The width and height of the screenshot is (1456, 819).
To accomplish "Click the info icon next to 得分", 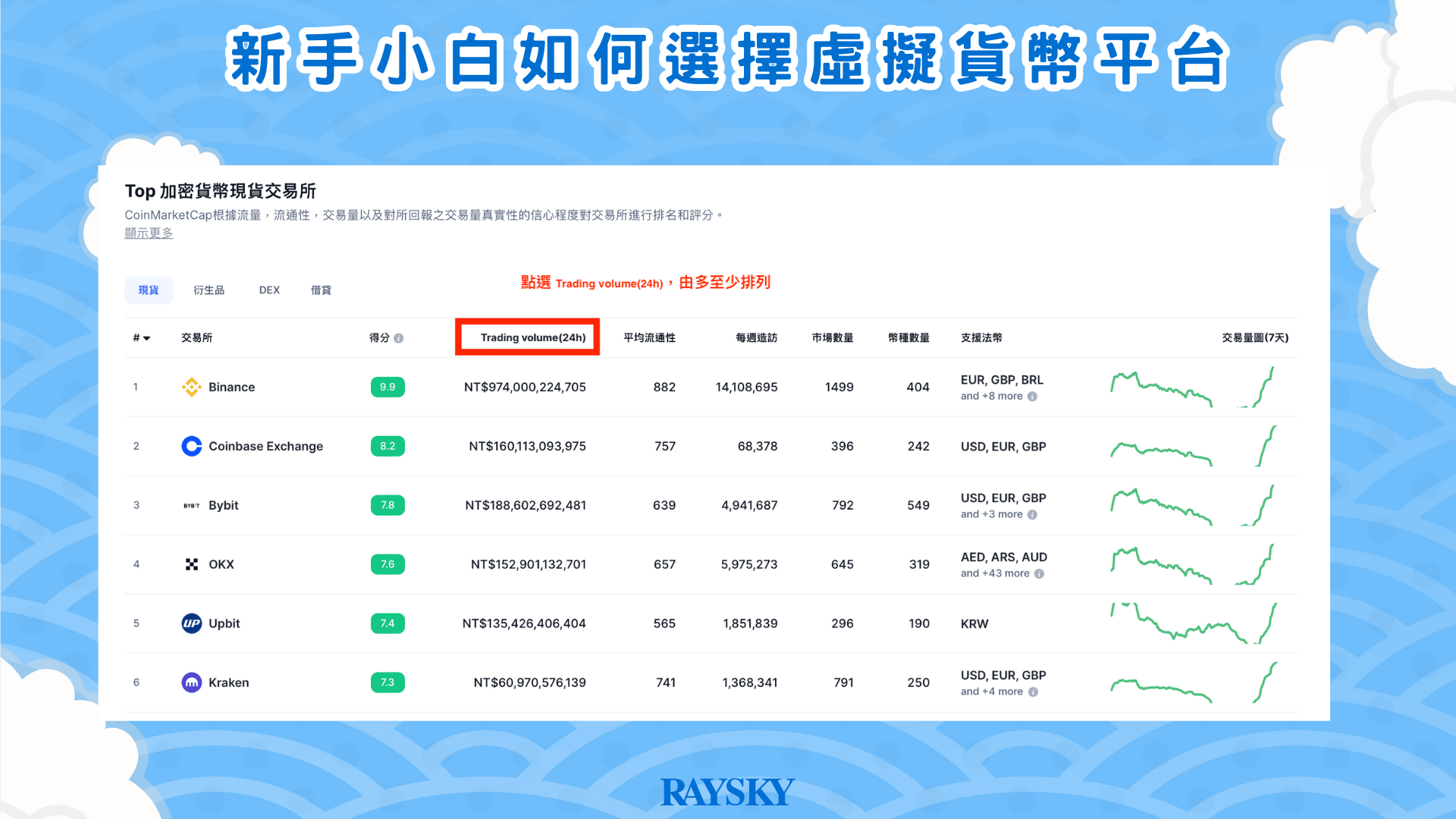I will click(x=399, y=338).
